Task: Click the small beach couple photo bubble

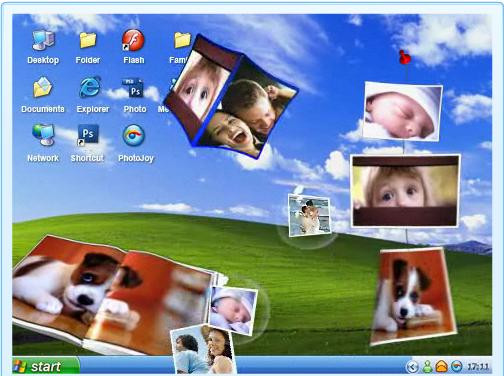Action: [x=310, y=215]
